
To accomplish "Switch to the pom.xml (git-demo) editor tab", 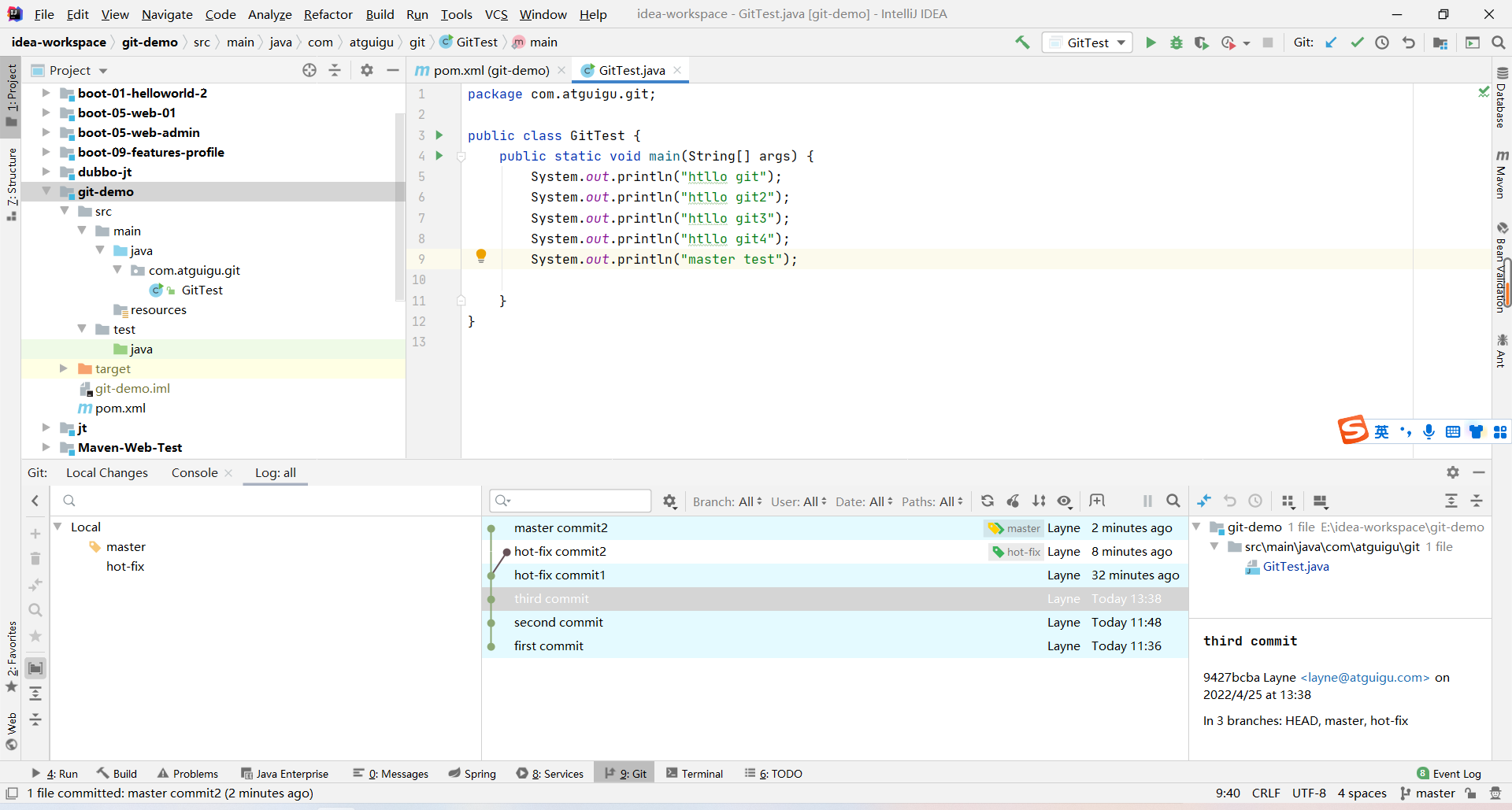I will (x=491, y=70).
